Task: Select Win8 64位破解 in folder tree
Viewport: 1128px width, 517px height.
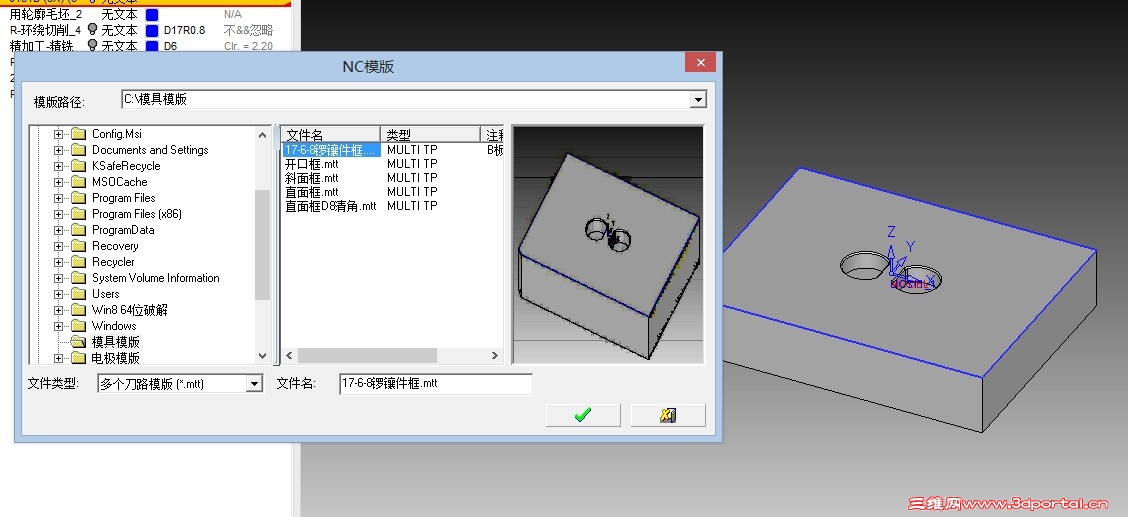Action: pos(129,310)
